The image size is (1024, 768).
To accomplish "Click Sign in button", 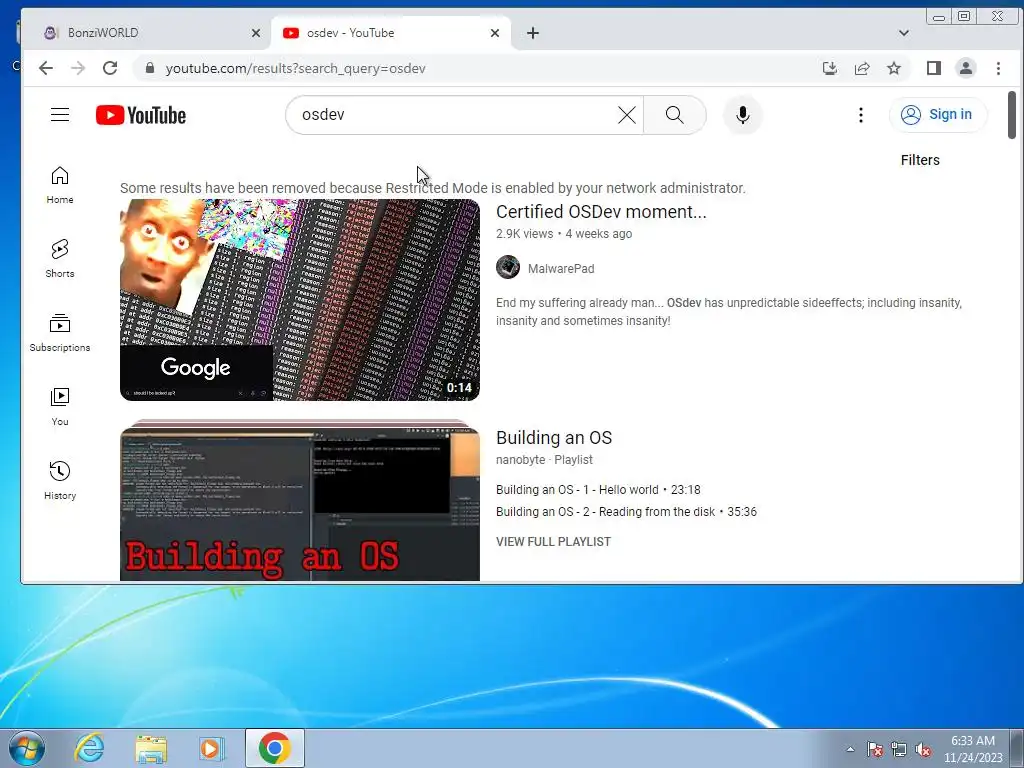I will 938,115.
